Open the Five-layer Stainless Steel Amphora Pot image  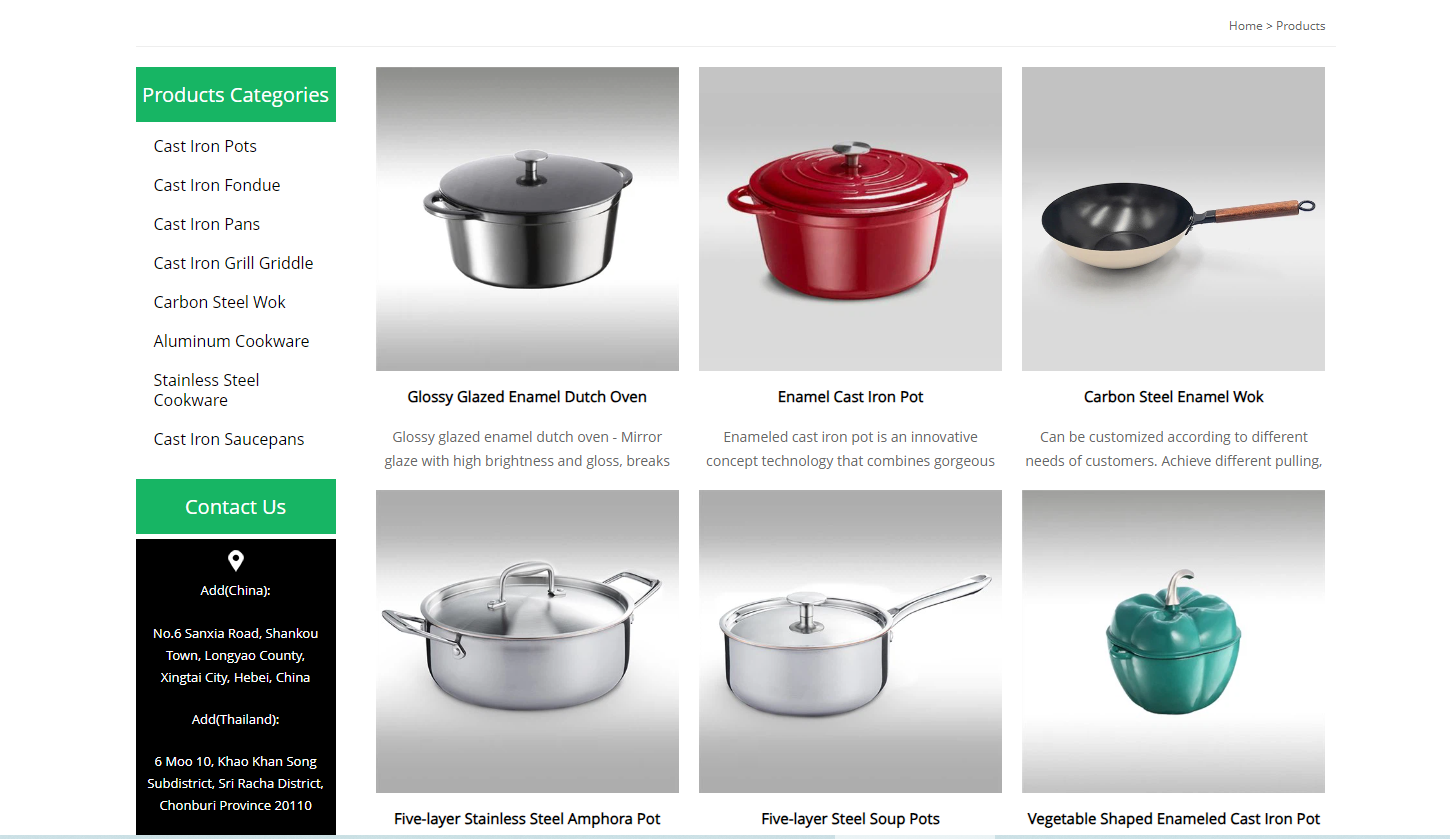click(x=527, y=641)
